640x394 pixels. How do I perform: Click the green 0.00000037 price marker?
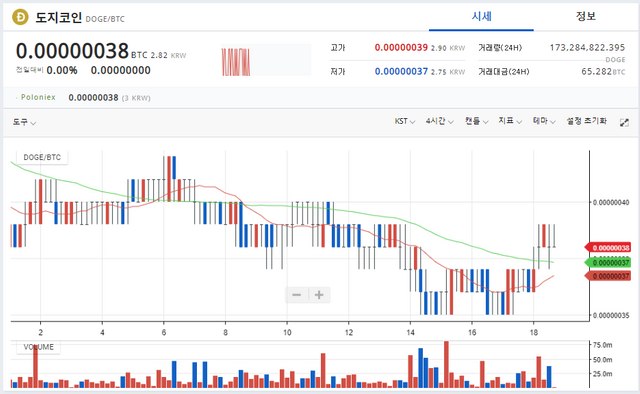[607, 263]
